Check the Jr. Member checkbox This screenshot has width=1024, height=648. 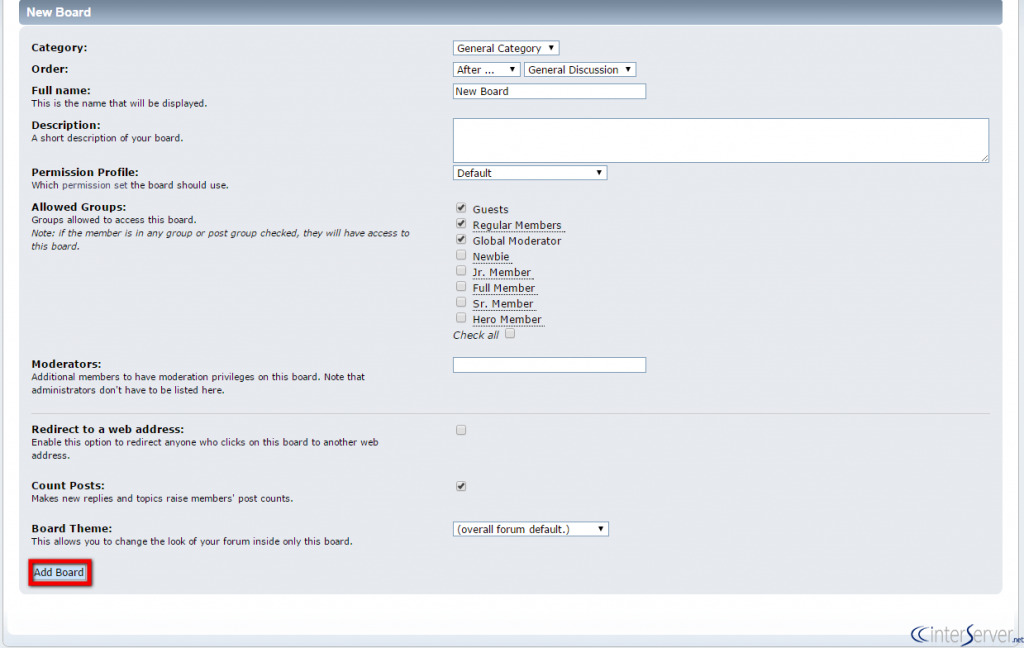[x=461, y=271]
